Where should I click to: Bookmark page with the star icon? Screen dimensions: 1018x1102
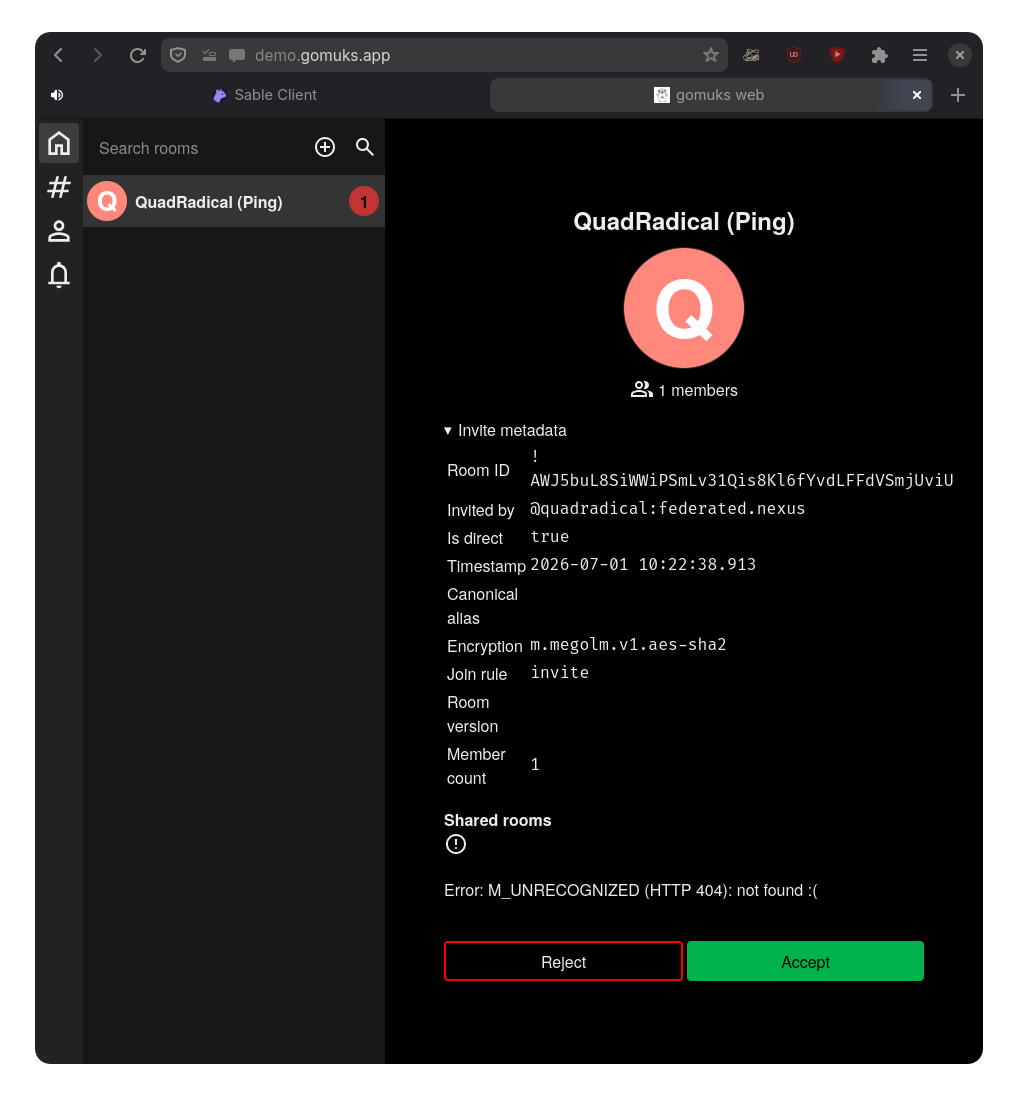click(711, 55)
